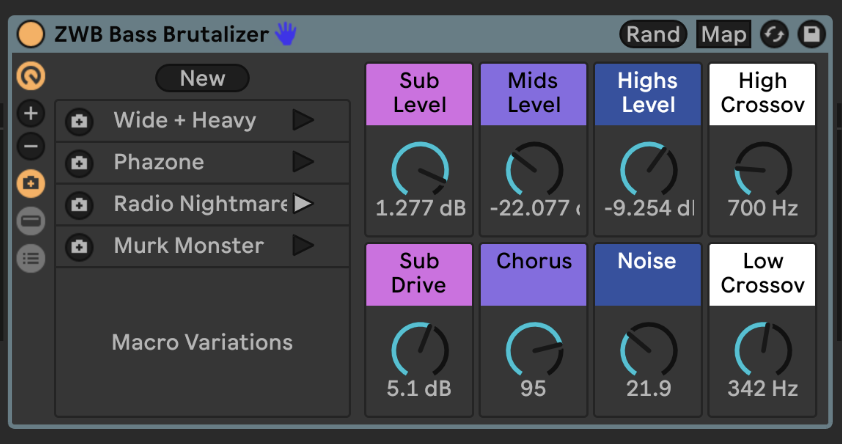Add macro knobs with the plus icon

(31, 113)
